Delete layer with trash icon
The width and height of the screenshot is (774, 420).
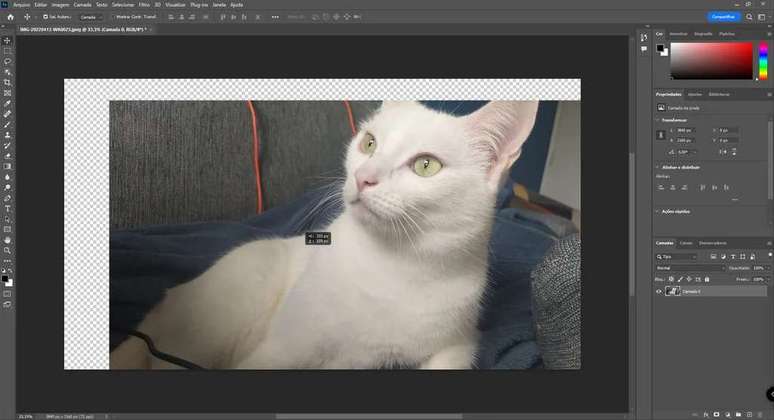click(761, 415)
